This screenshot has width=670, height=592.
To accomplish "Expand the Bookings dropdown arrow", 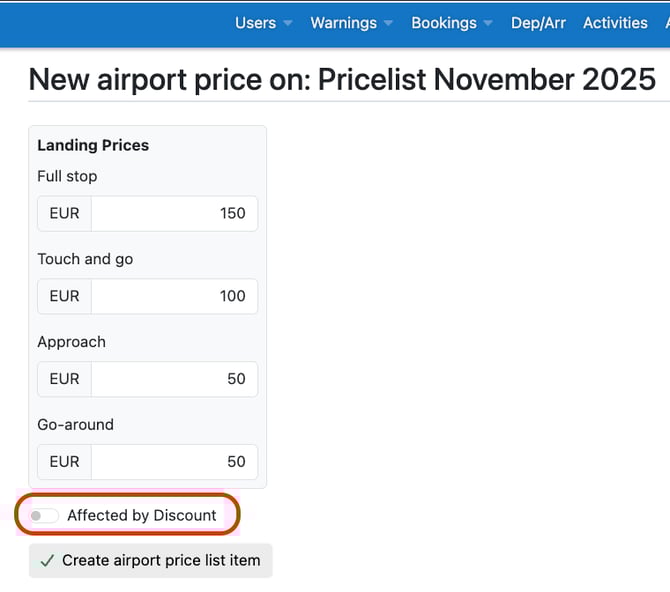I will coord(488,23).
